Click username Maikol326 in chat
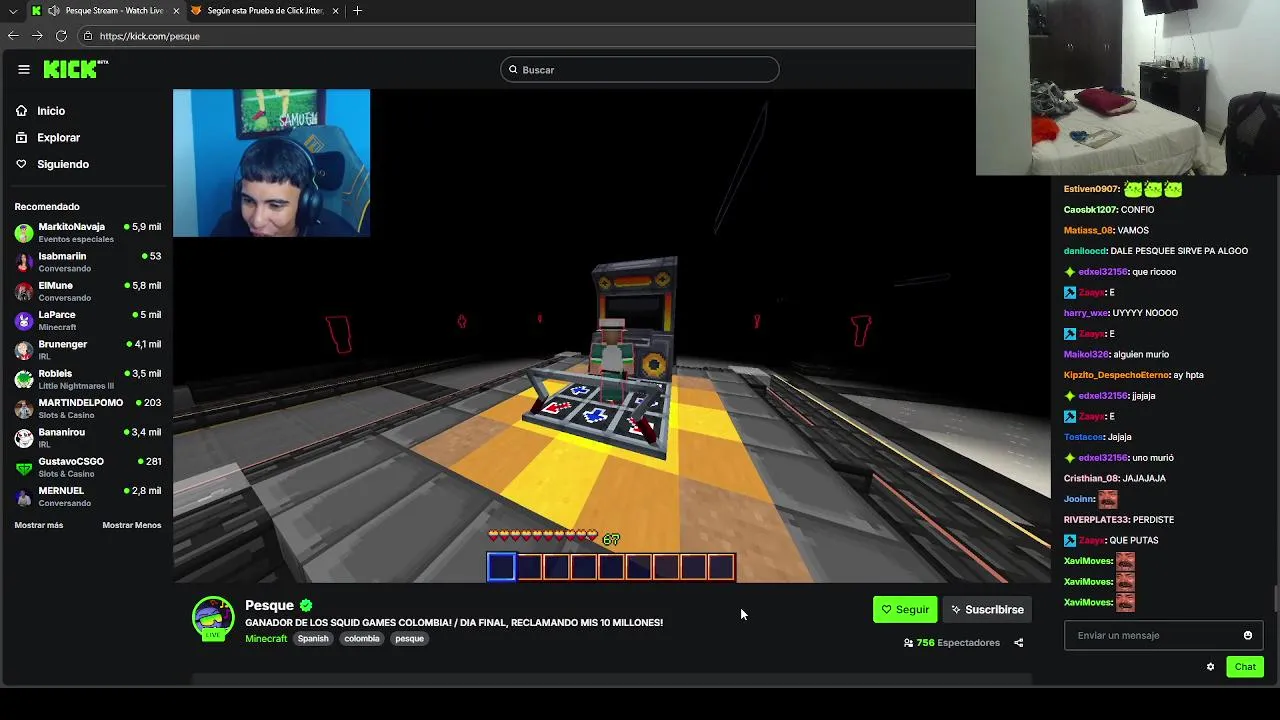Image resolution: width=1280 pixels, height=720 pixels. [x=1087, y=354]
